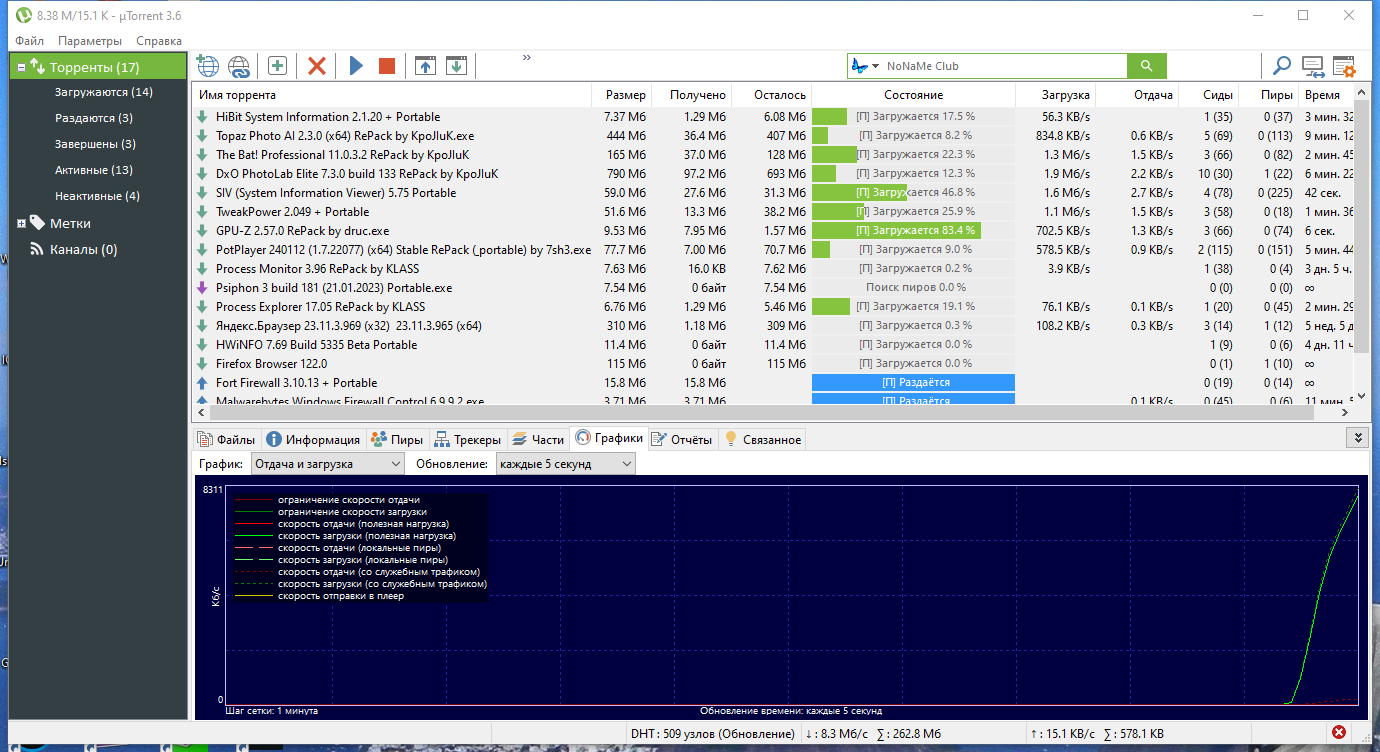This screenshot has height=752, width=1380.
Task: Open the График type dropdown
Action: pyautogui.click(x=326, y=463)
